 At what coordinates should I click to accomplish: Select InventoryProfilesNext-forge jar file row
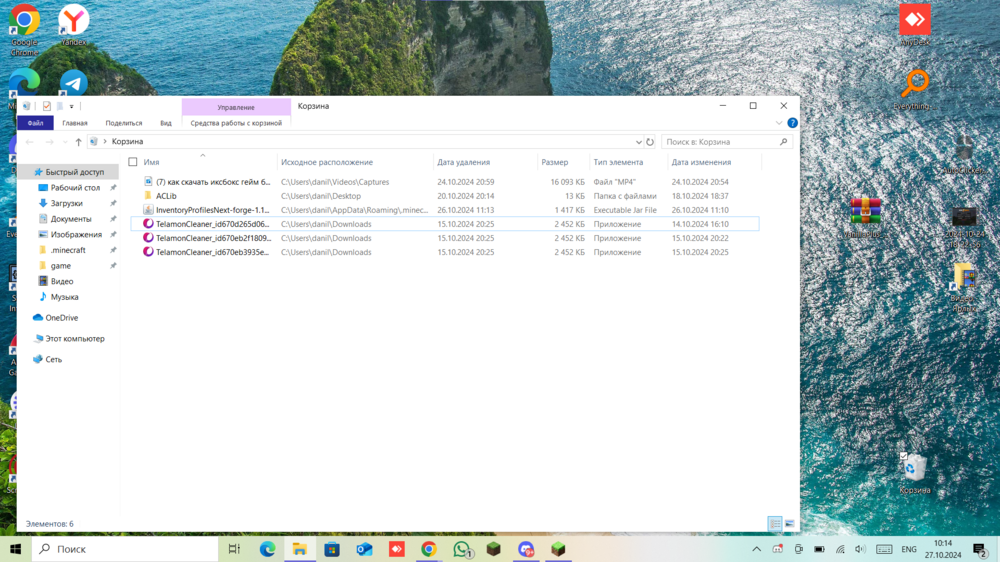point(445,210)
